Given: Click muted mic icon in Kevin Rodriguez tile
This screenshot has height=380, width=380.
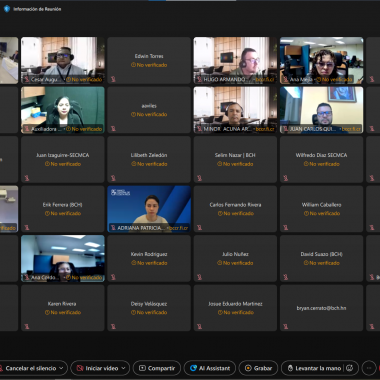Looking at the screenshot, I should coord(113,277).
